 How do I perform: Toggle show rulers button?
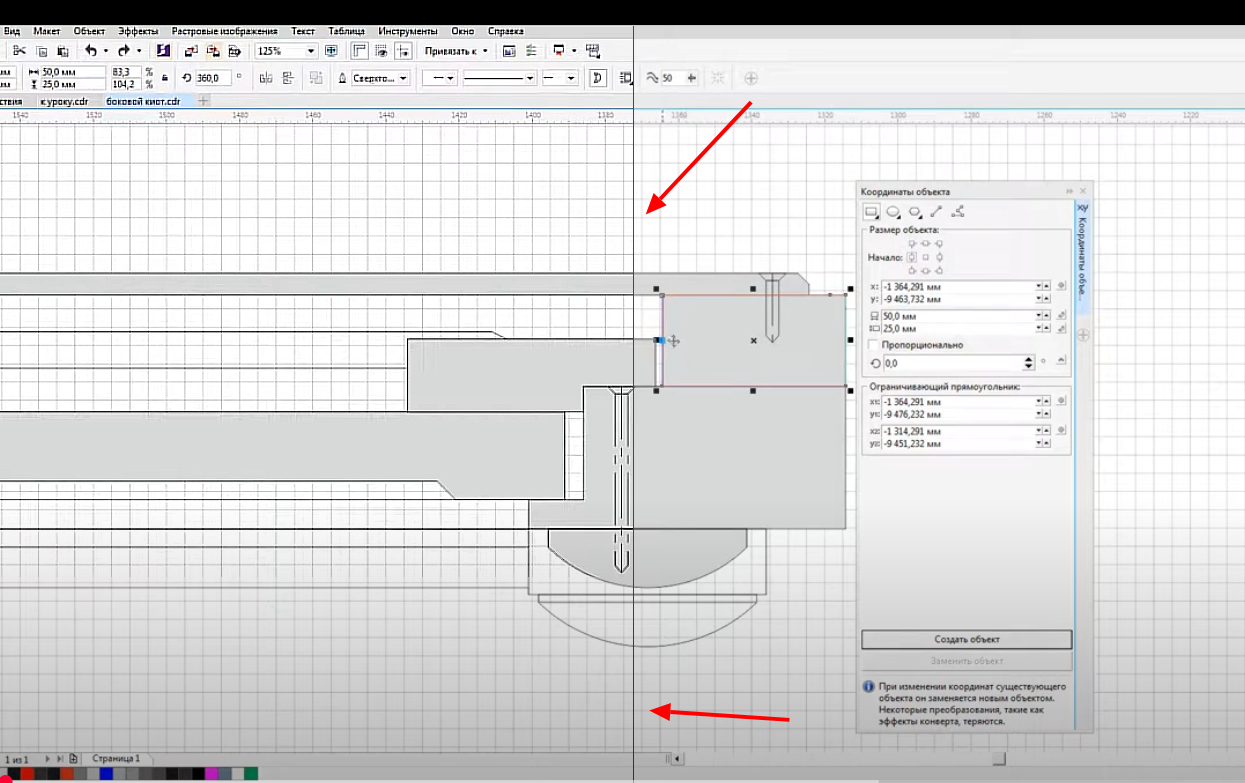360,51
